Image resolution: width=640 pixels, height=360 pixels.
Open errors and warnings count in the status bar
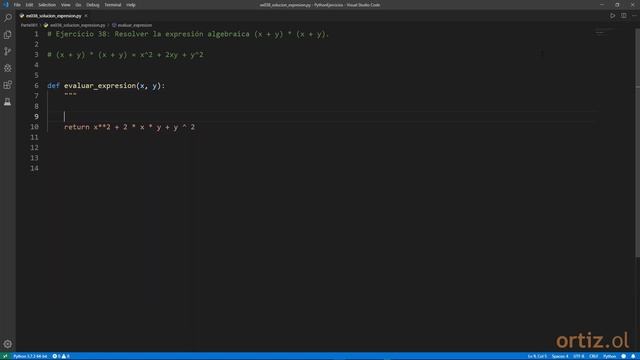pyautogui.click(x=61, y=356)
